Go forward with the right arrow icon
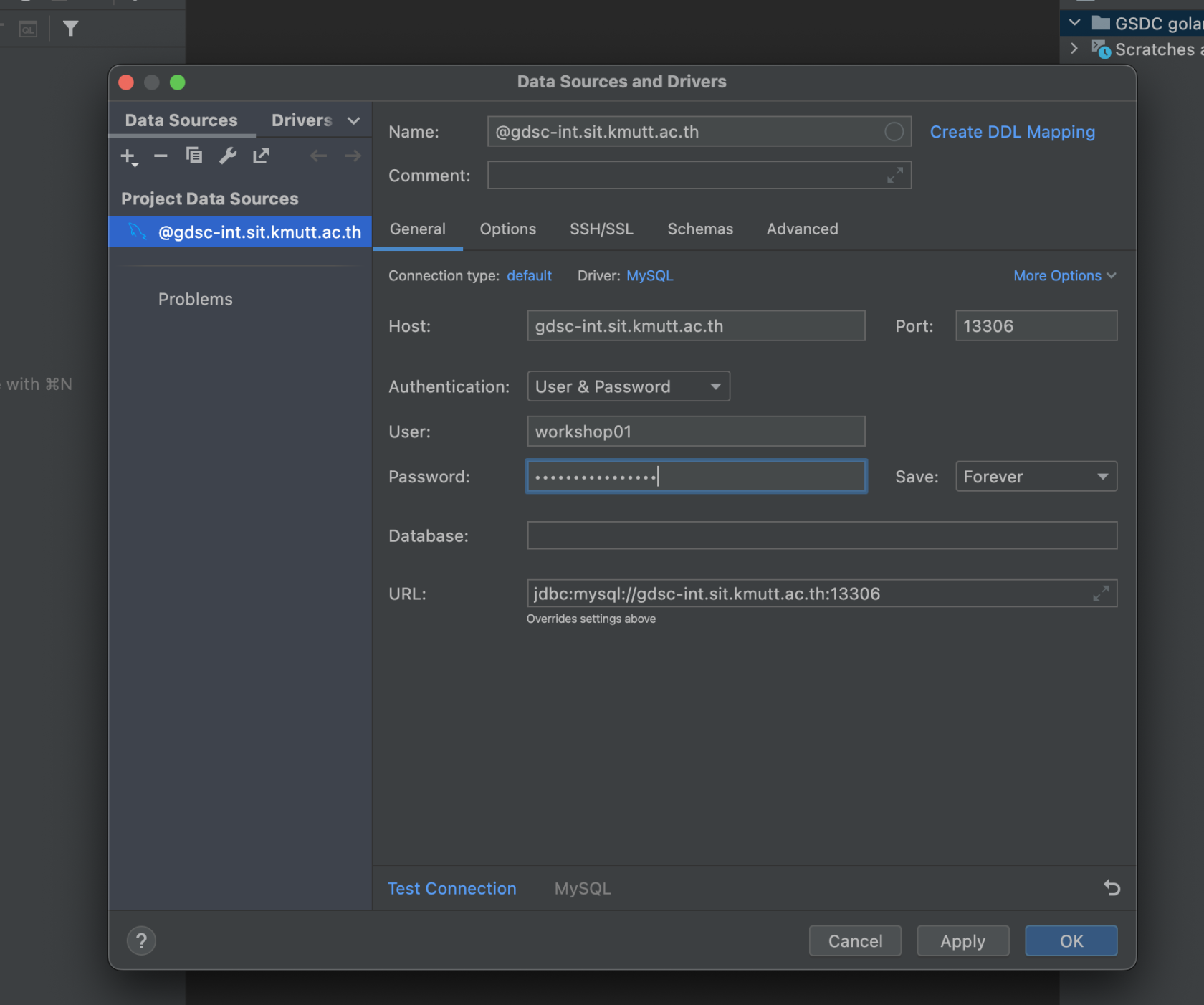1204x1005 pixels. (353, 156)
